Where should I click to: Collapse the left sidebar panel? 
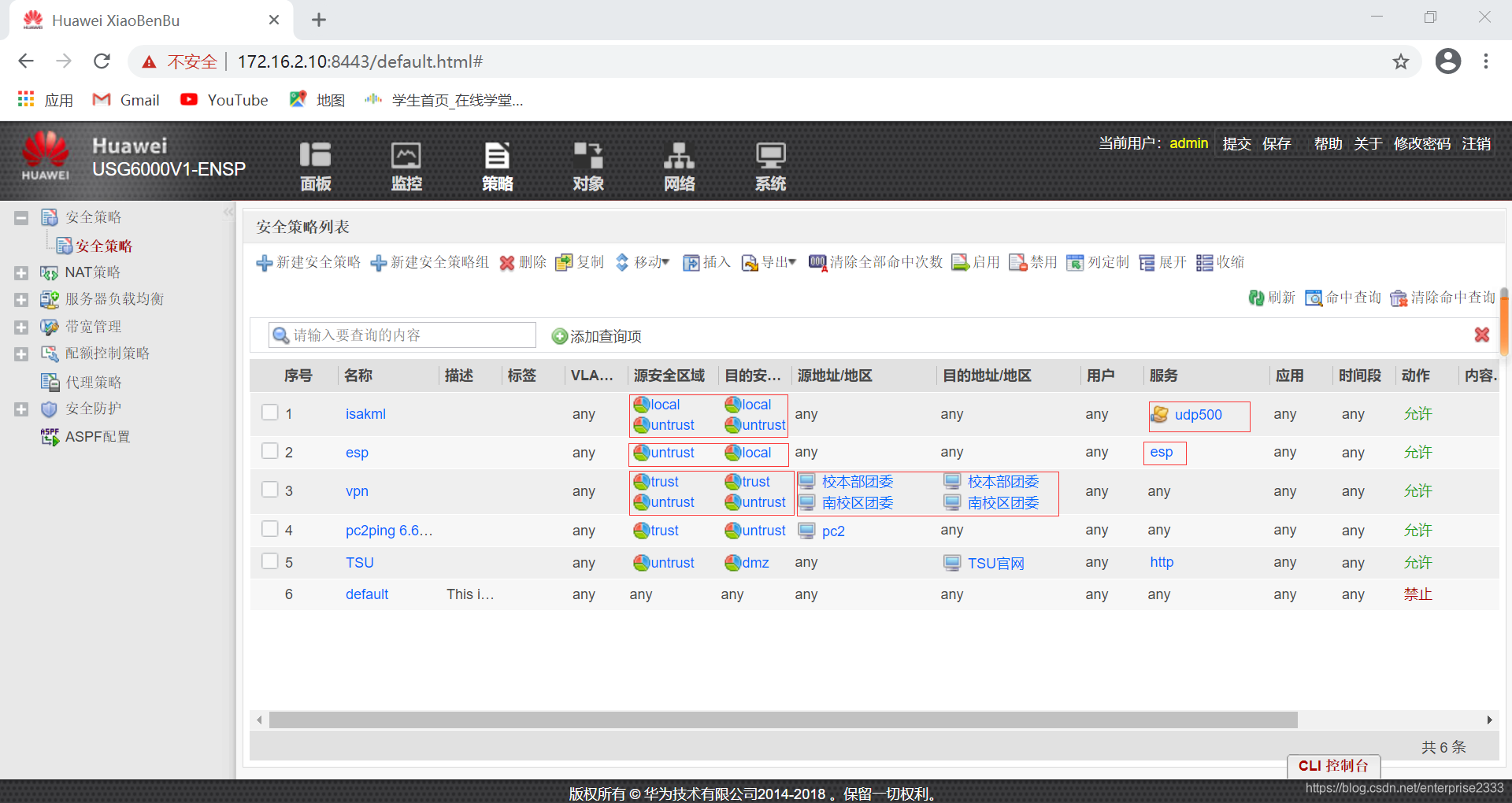coord(228,212)
